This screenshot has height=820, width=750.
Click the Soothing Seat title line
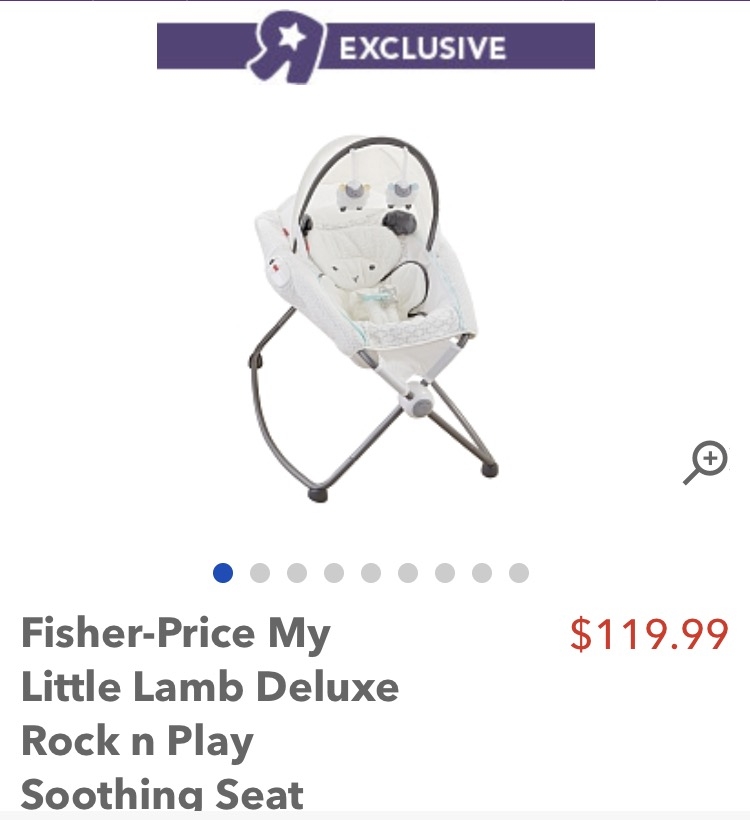pyautogui.click(x=162, y=794)
